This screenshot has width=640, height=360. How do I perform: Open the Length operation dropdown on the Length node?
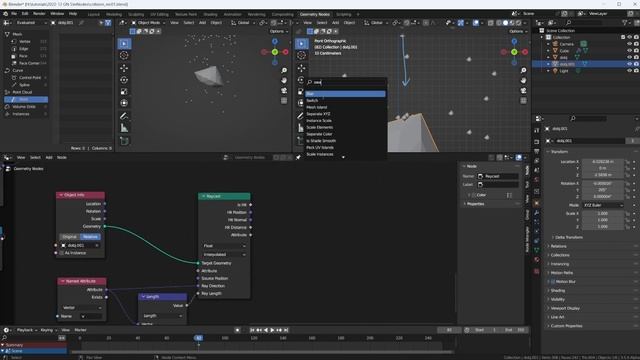[162, 316]
